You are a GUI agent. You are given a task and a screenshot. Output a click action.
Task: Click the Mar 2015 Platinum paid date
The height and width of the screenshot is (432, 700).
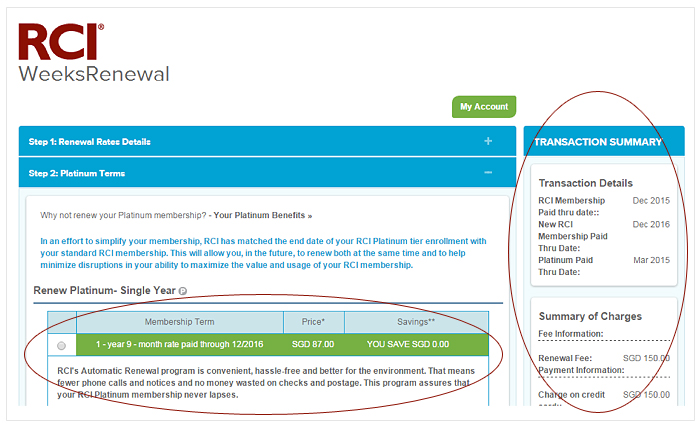click(x=651, y=260)
